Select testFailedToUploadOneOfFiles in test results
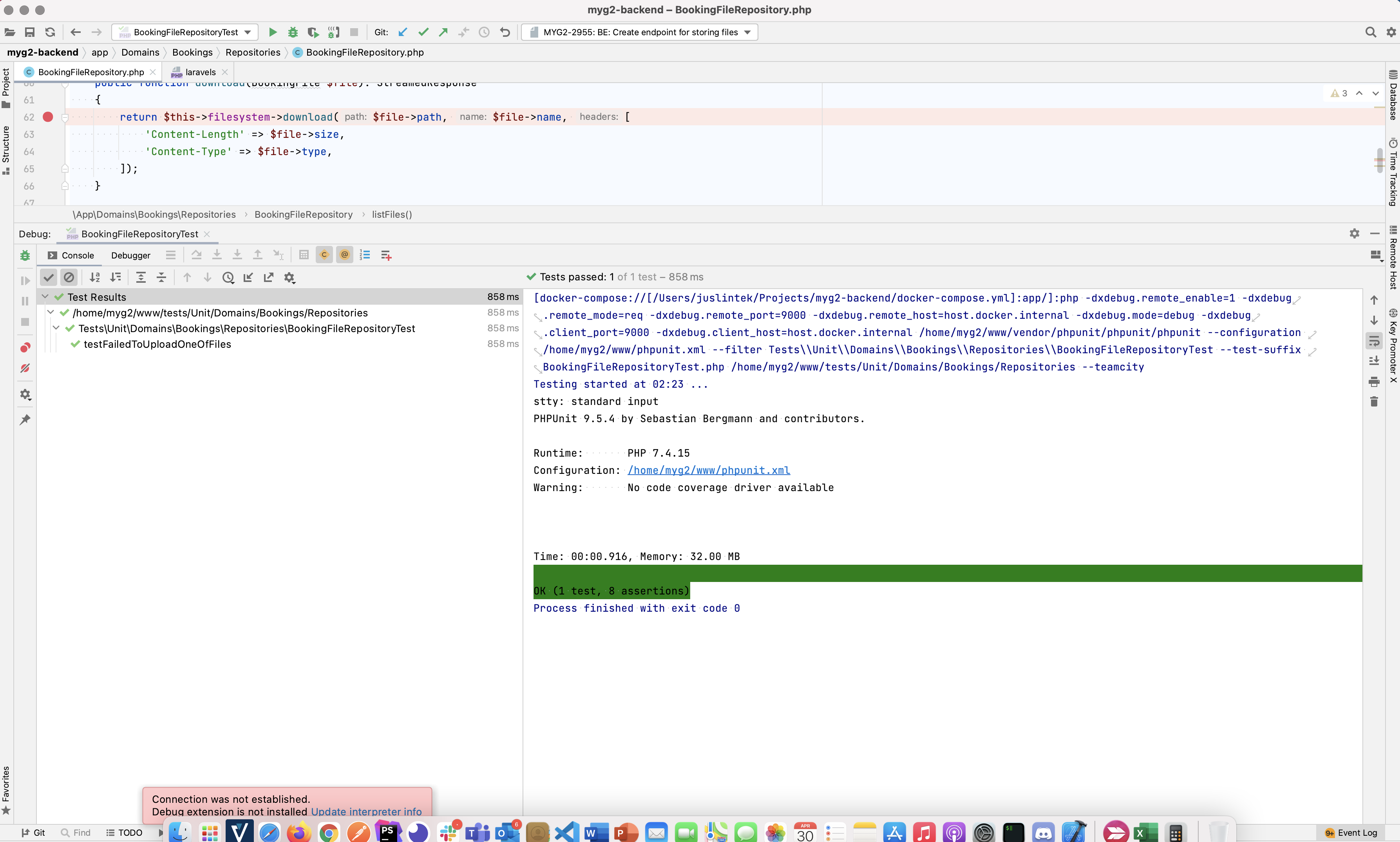 [157, 344]
